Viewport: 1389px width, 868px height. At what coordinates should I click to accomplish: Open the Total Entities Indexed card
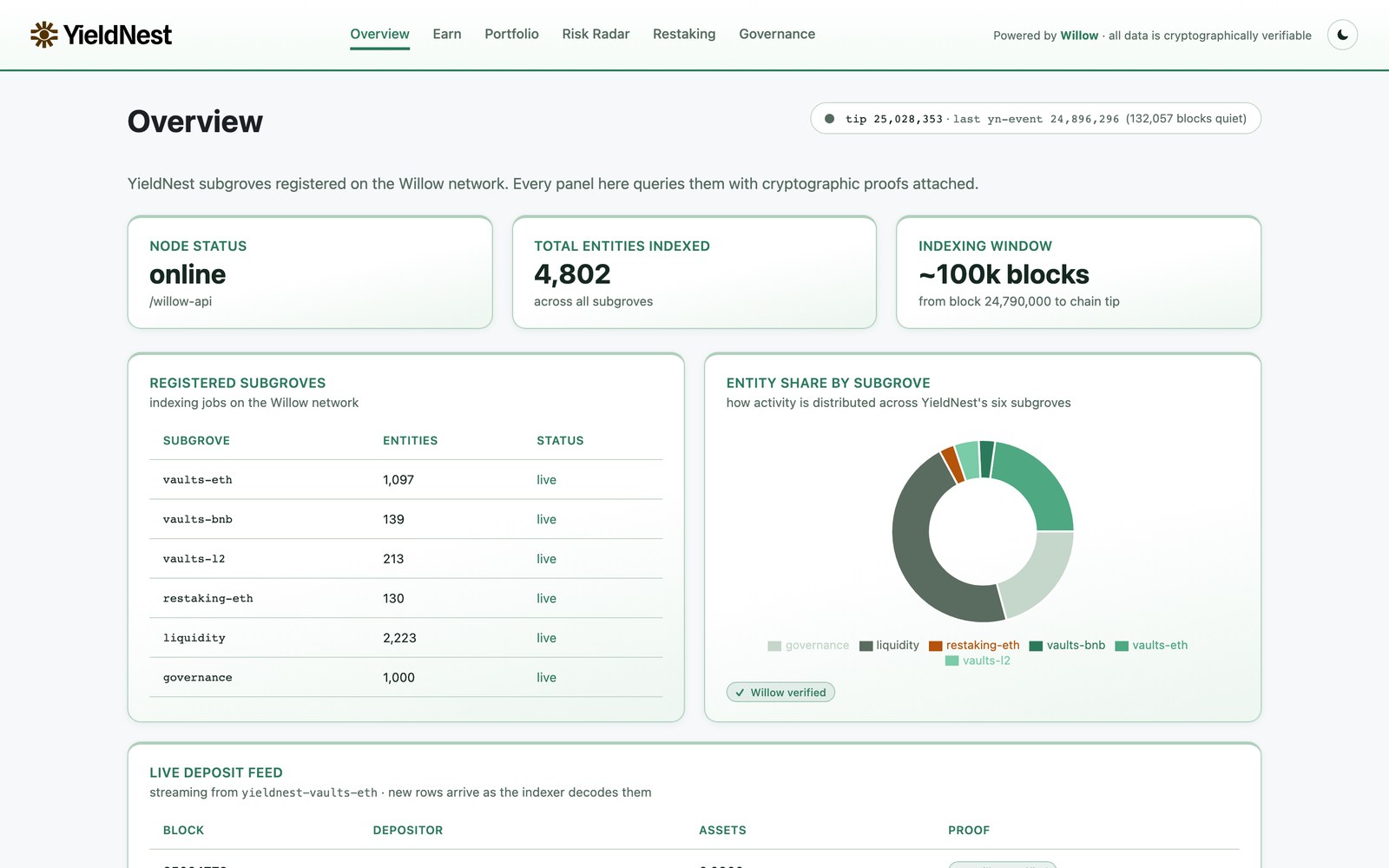click(694, 273)
